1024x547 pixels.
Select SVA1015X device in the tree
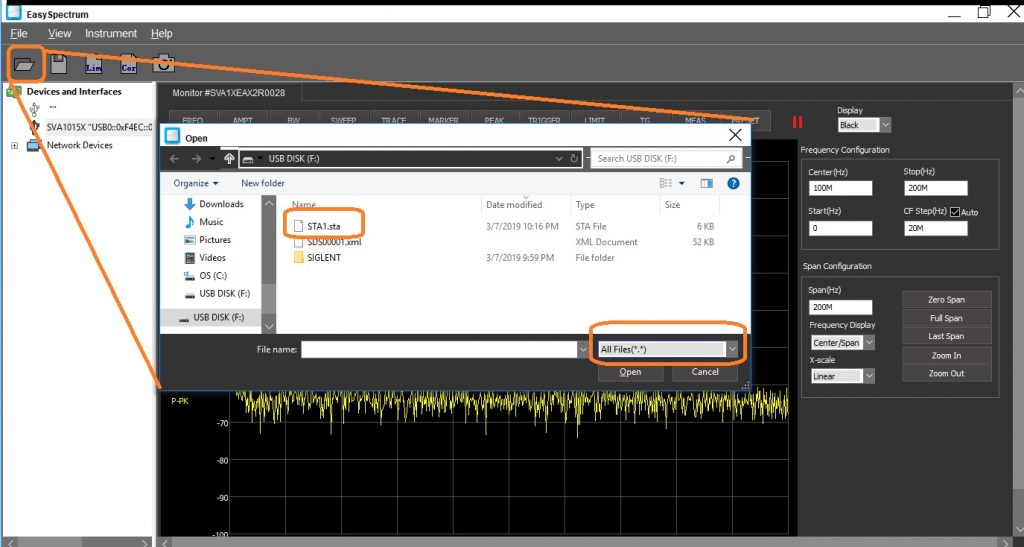98,128
